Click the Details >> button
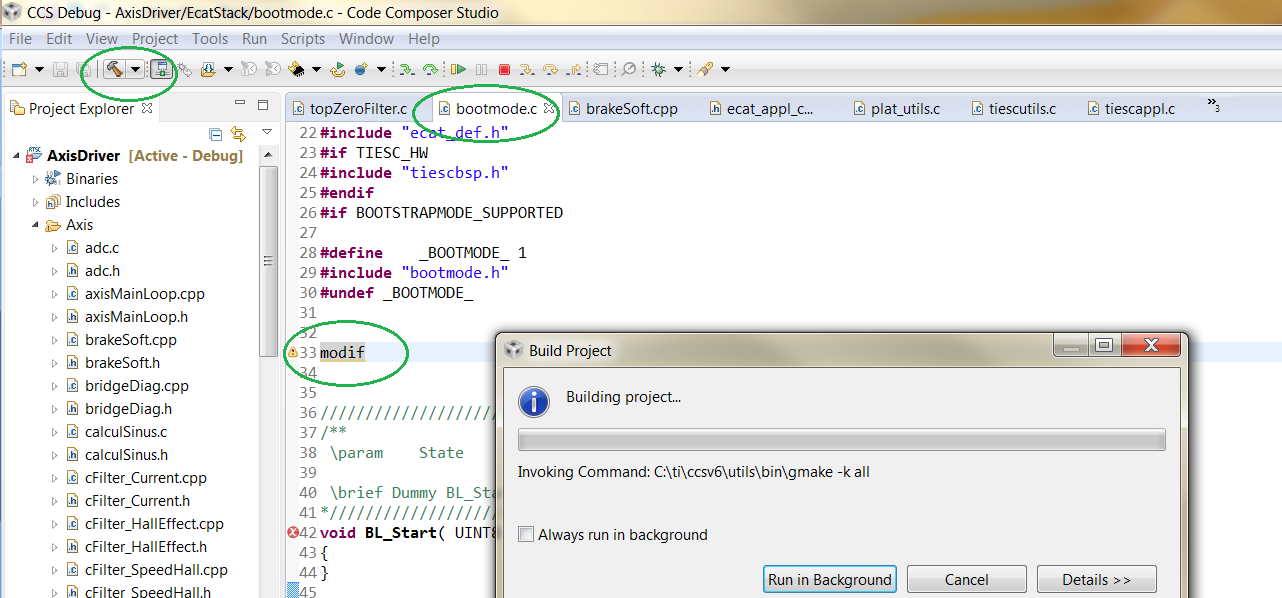This screenshot has width=1282, height=598. point(1097,579)
